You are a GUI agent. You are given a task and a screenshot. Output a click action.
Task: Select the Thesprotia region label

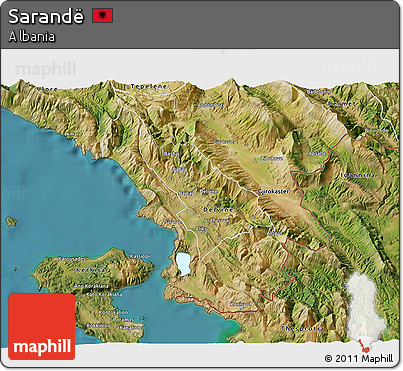pos(302,328)
